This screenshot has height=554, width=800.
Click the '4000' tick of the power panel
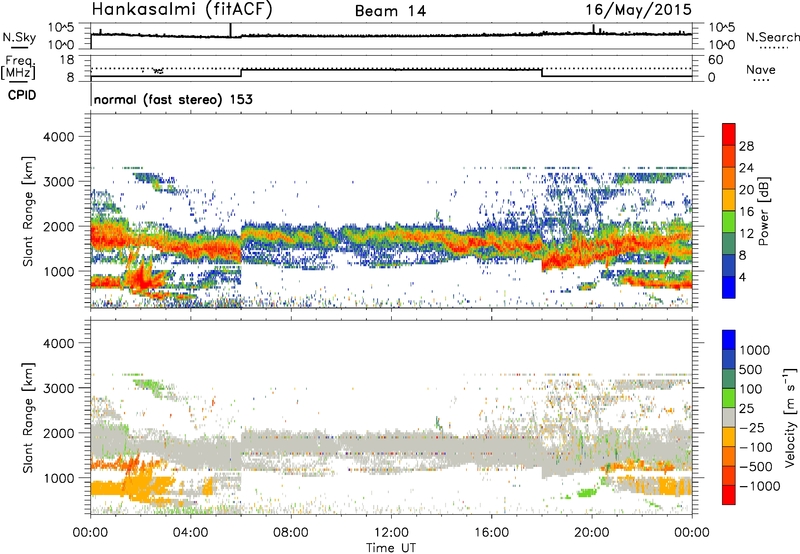pyautogui.click(x=59, y=137)
